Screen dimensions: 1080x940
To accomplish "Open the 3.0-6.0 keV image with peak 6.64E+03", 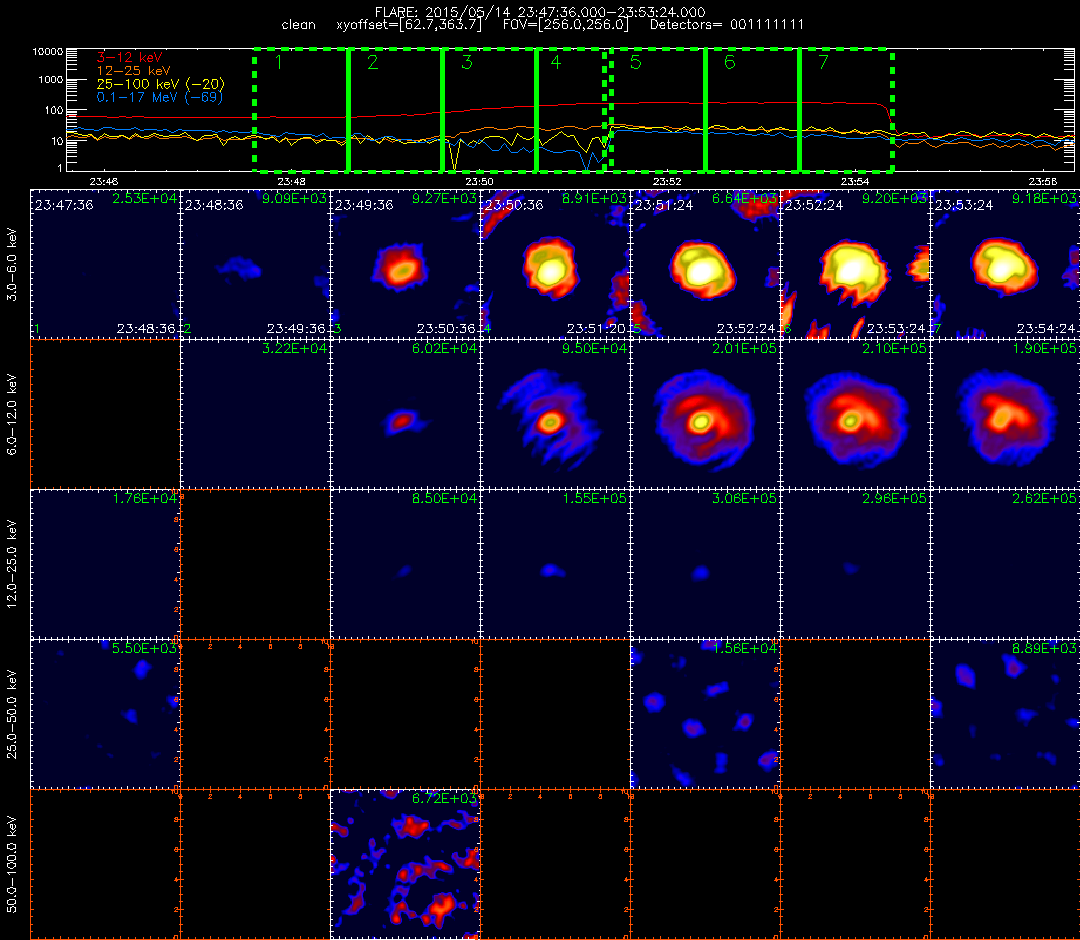I will [706, 264].
